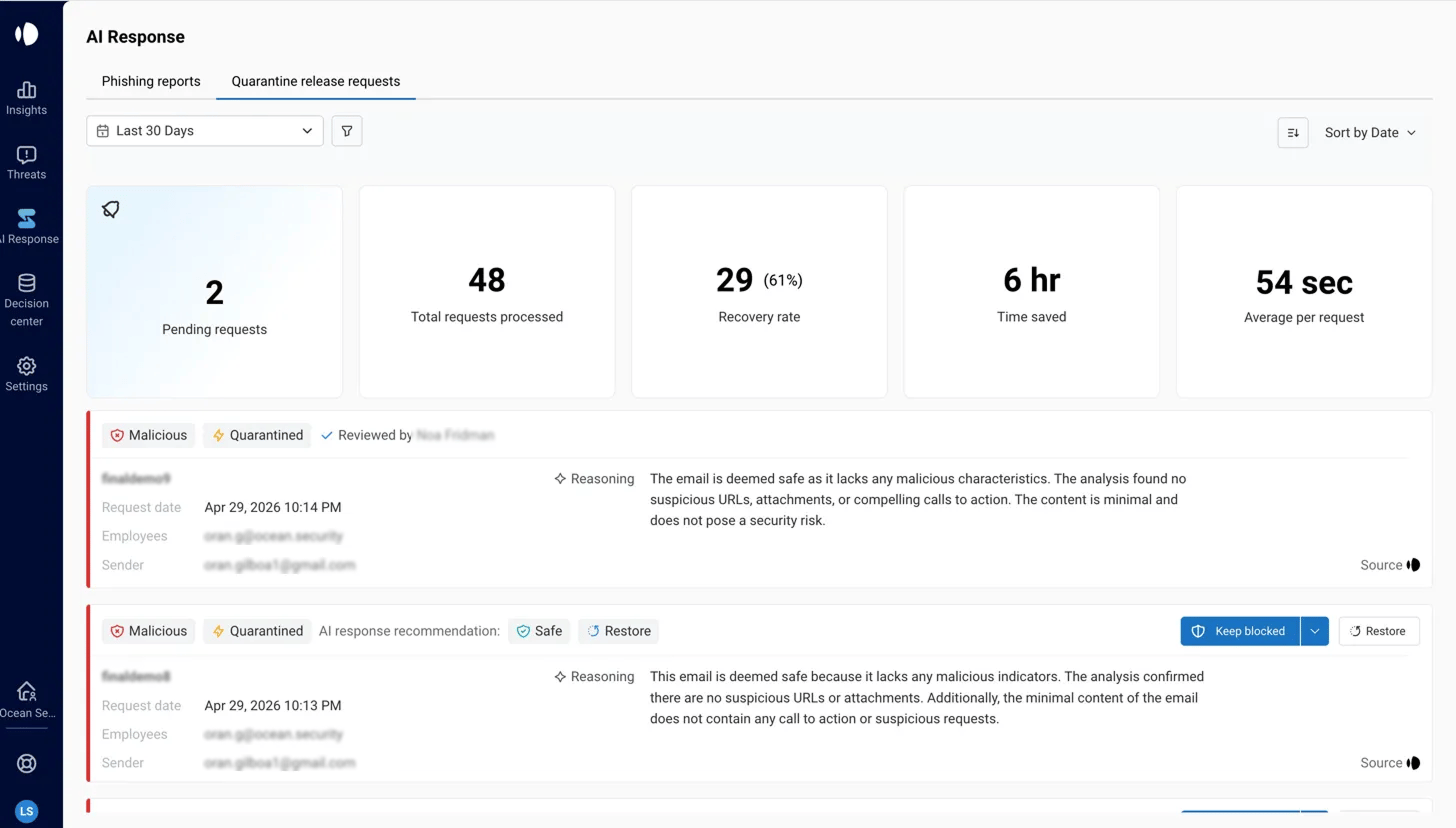
Task: Click the second card's reasoning paragraph
Action: 927,698
